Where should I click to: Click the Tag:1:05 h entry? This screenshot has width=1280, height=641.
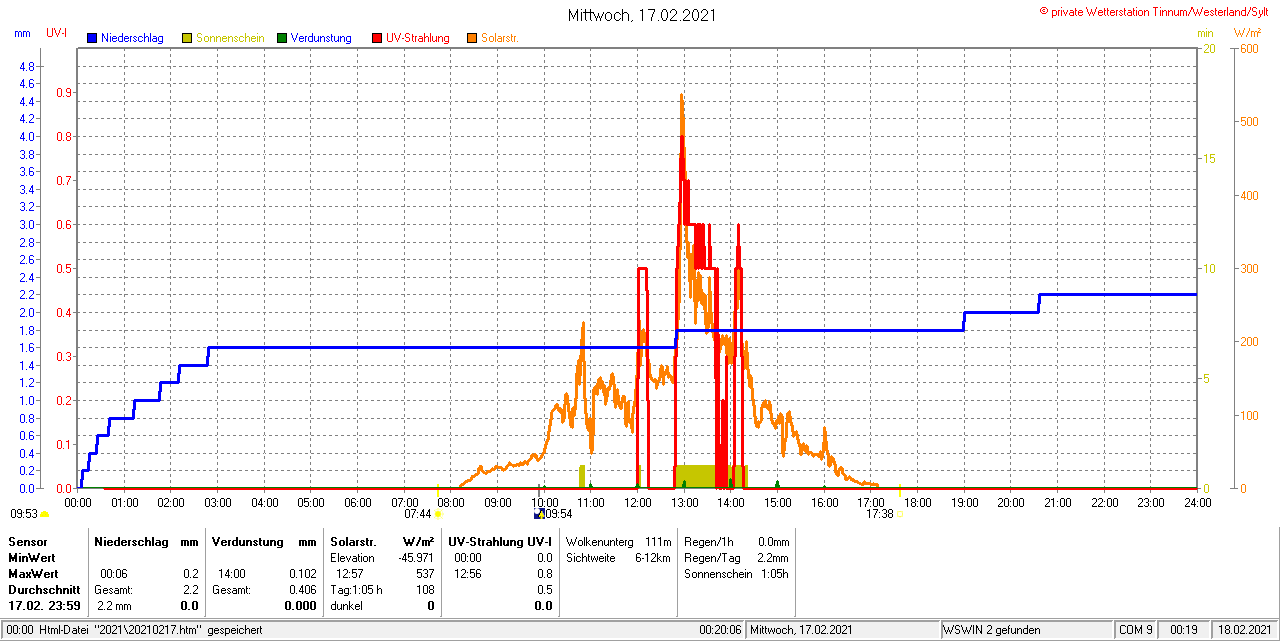(355, 590)
